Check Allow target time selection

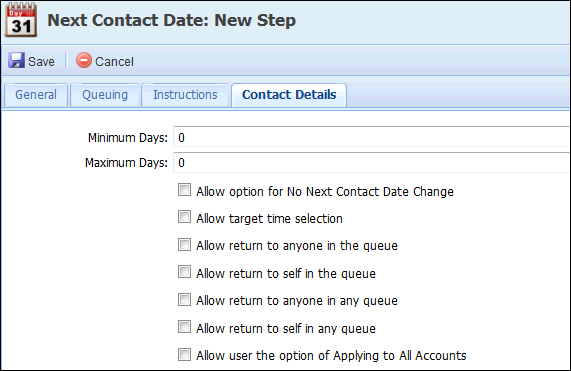pos(184,217)
